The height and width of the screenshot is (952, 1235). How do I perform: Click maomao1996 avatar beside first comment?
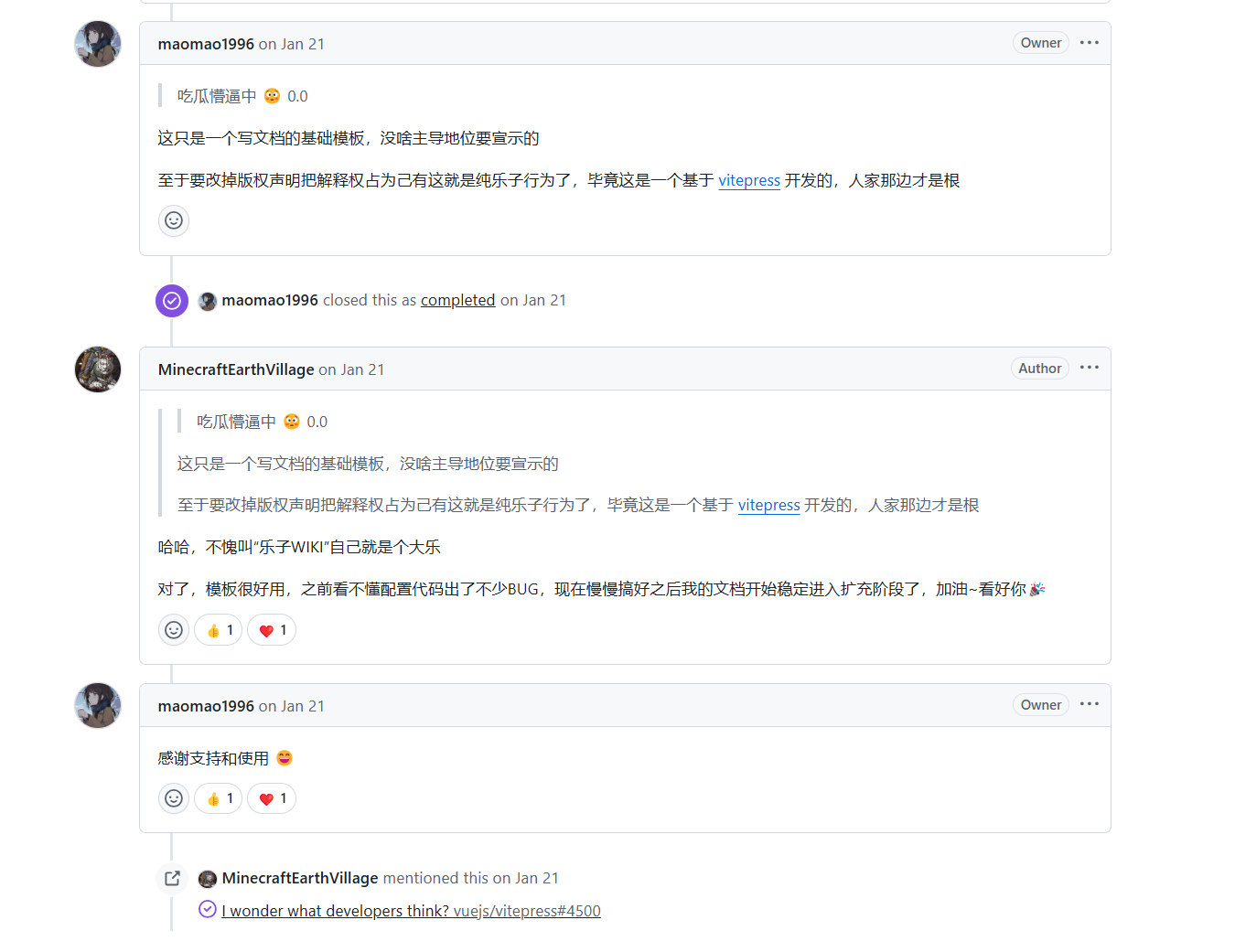(98, 44)
